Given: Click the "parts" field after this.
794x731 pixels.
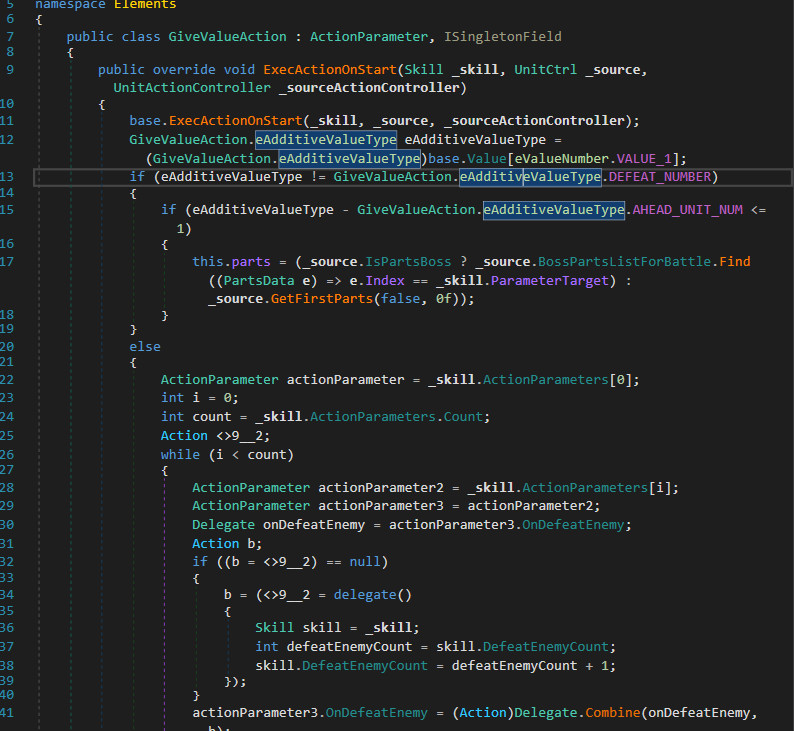Looking at the screenshot, I should click(x=251, y=262).
